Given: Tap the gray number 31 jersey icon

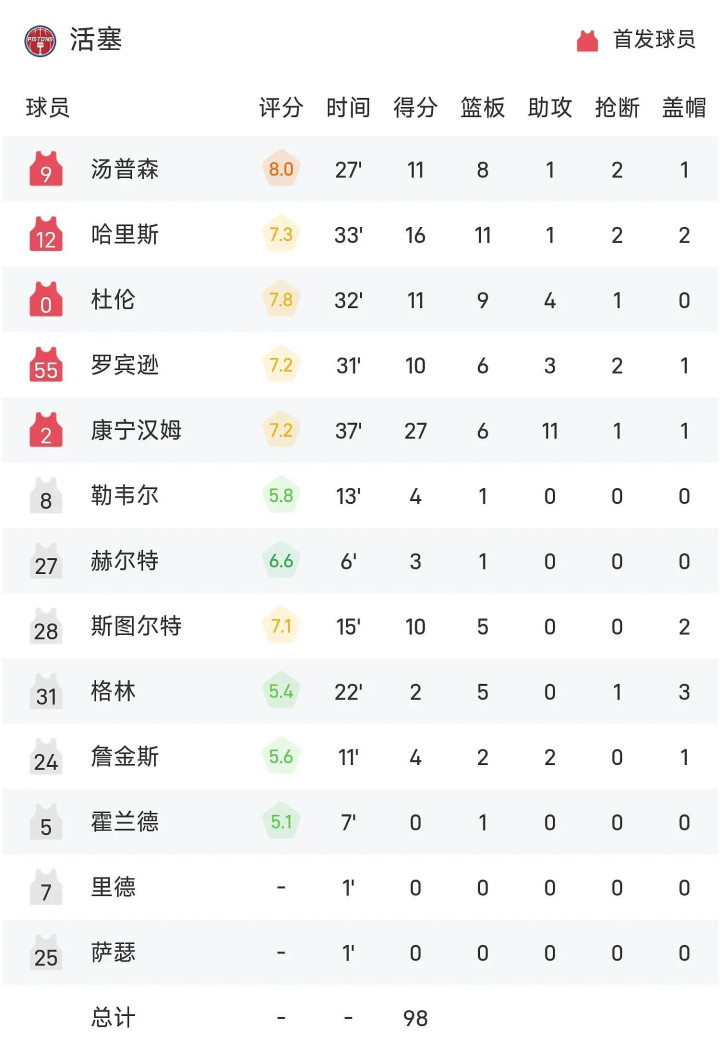Looking at the screenshot, I should click(x=46, y=692).
